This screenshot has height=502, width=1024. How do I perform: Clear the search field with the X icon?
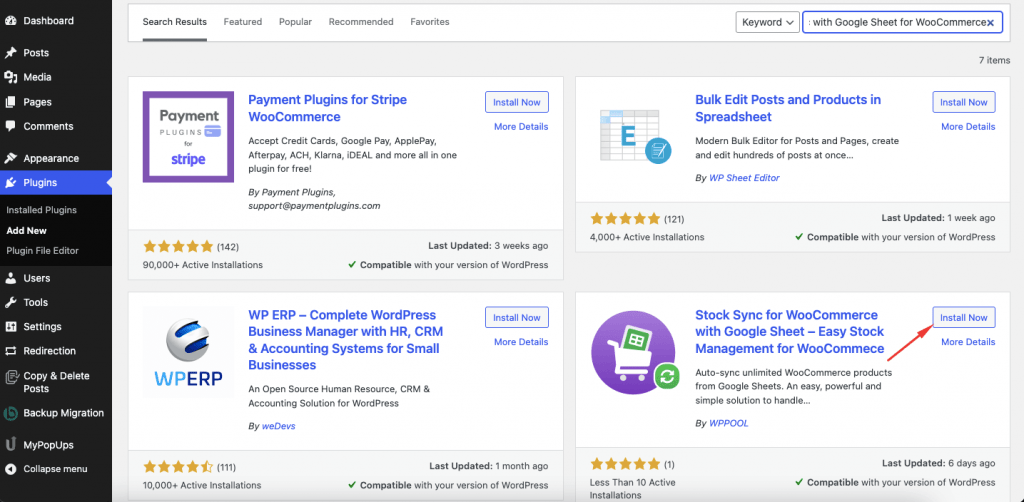[990, 22]
